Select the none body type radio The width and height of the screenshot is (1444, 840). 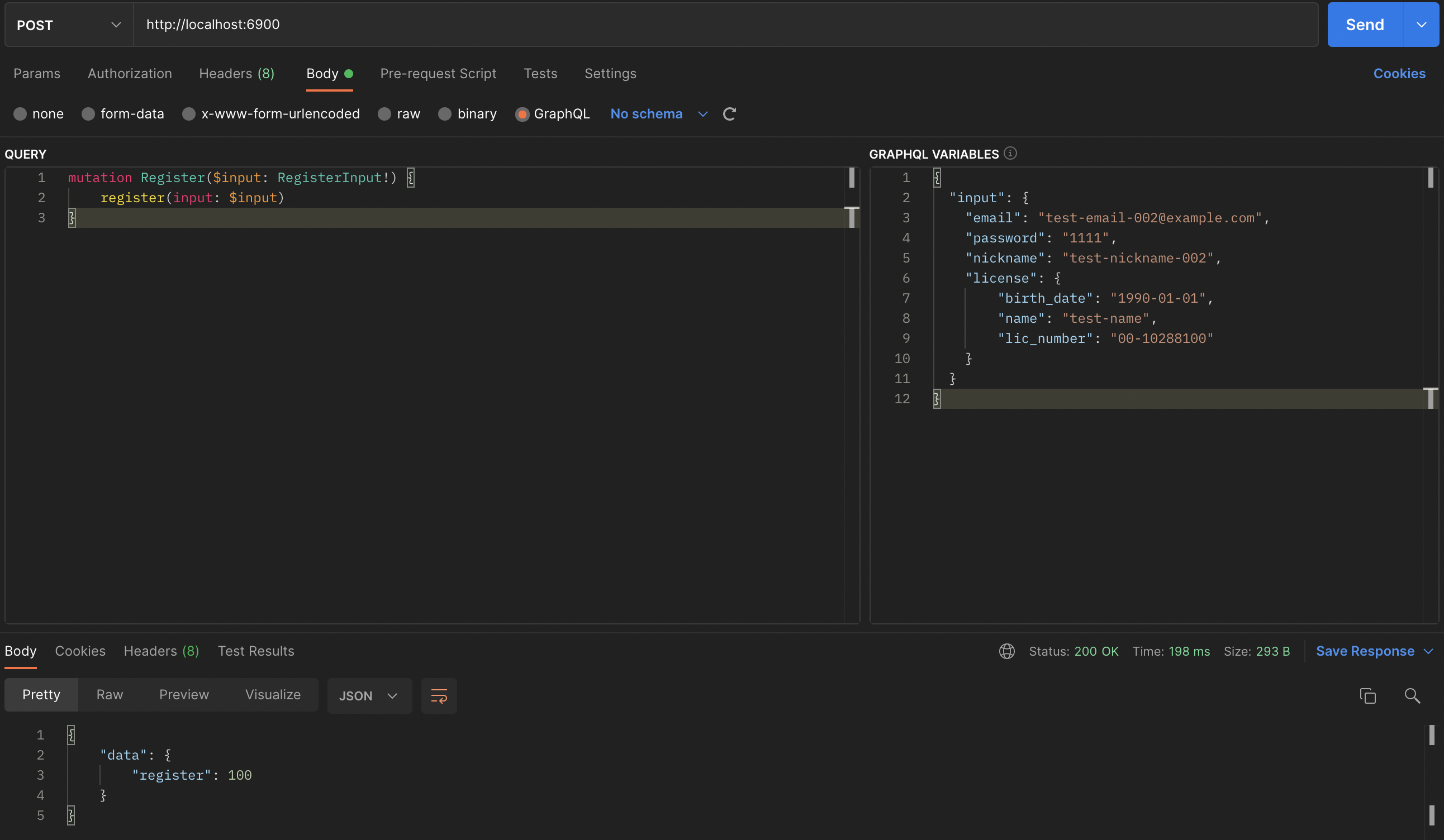pyautogui.click(x=20, y=114)
